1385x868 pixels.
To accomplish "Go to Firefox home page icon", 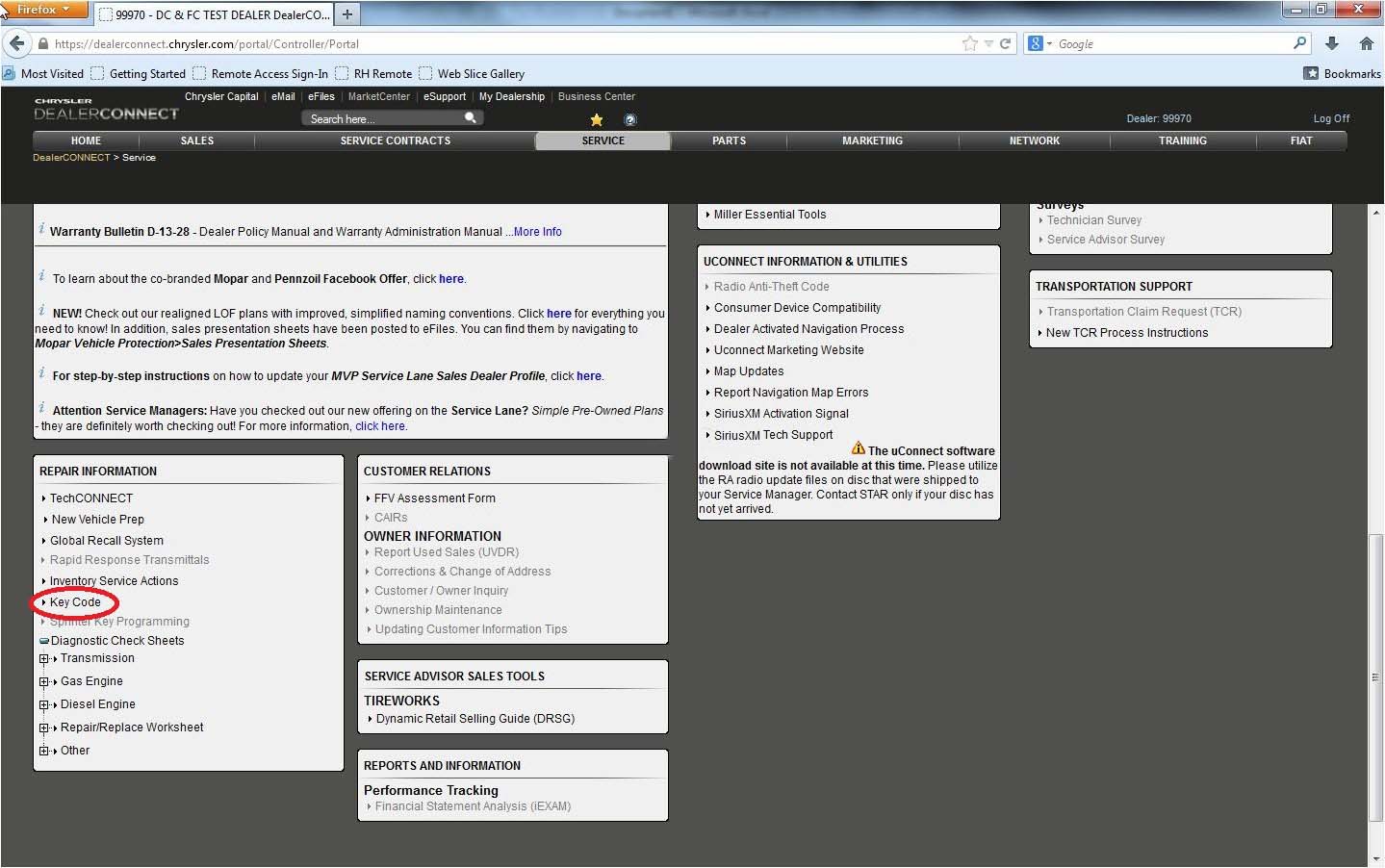I will tap(1366, 43).
